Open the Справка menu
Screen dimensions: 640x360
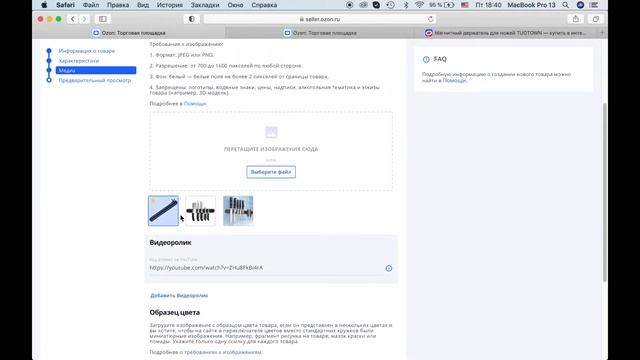pos(264,5)
